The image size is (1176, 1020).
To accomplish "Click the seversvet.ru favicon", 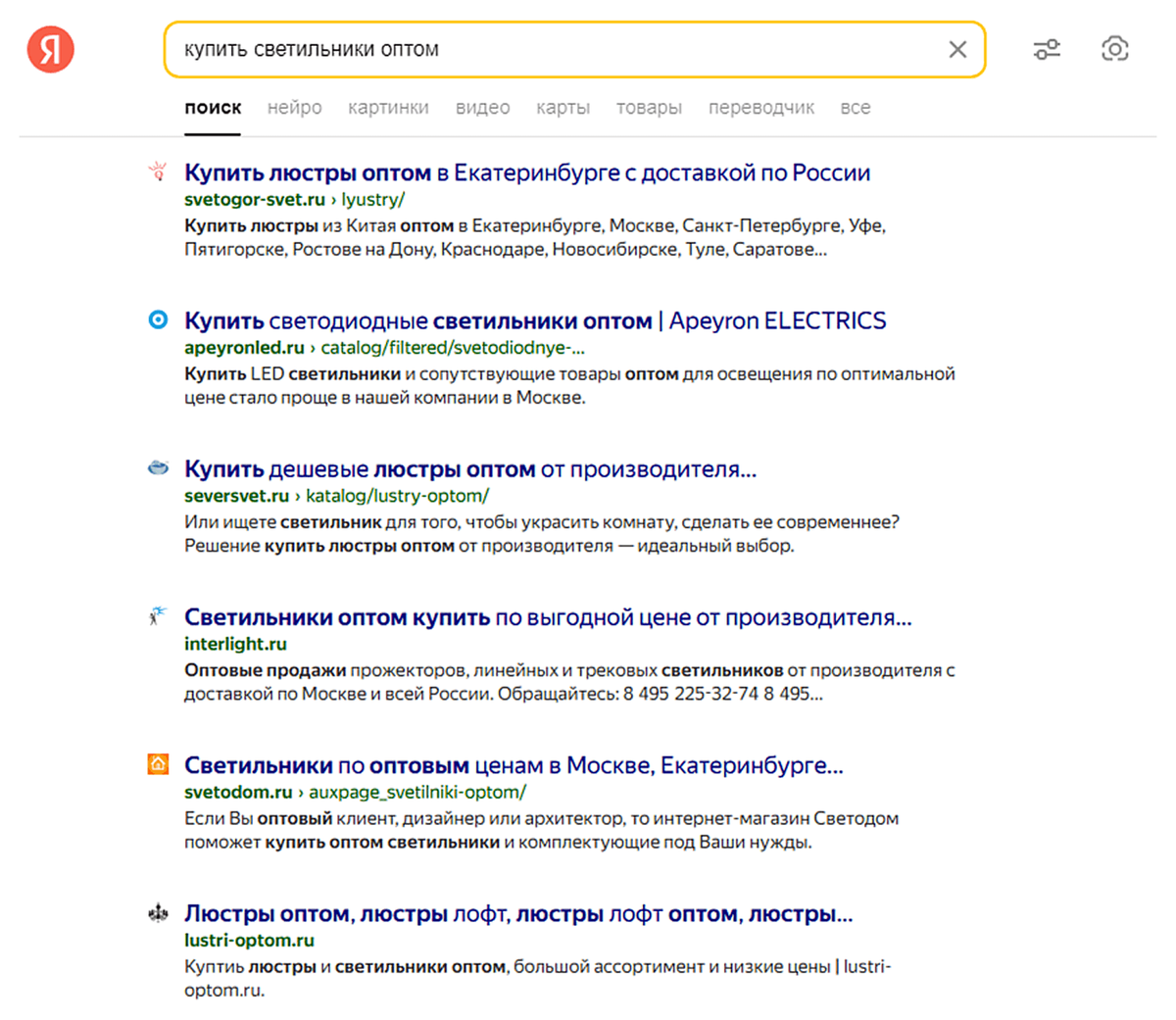I will point(158,468).
